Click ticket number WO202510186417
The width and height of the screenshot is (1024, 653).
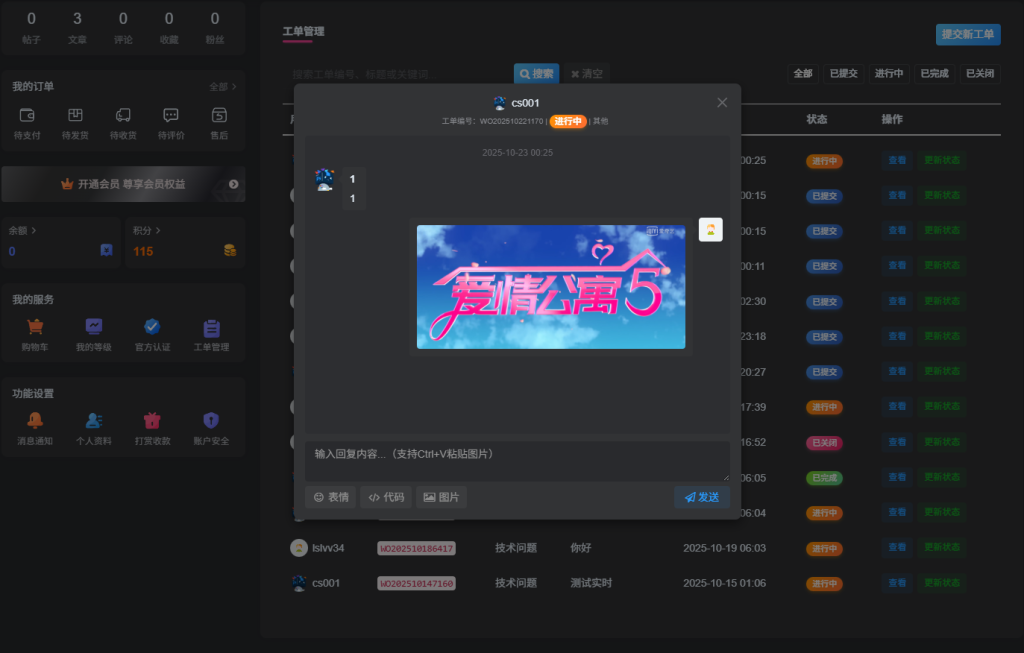[416, 549]
